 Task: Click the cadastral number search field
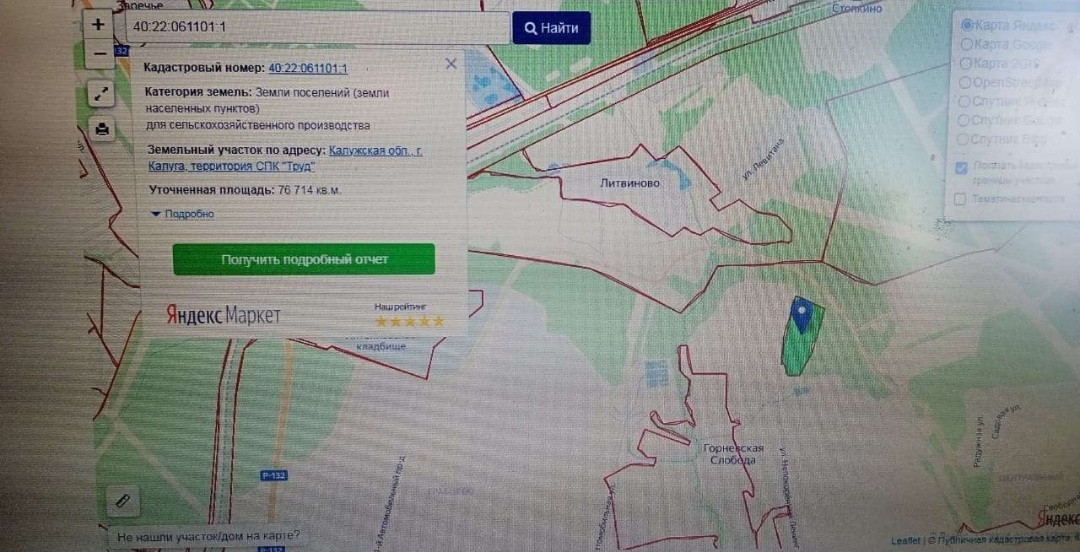point(318,28)
